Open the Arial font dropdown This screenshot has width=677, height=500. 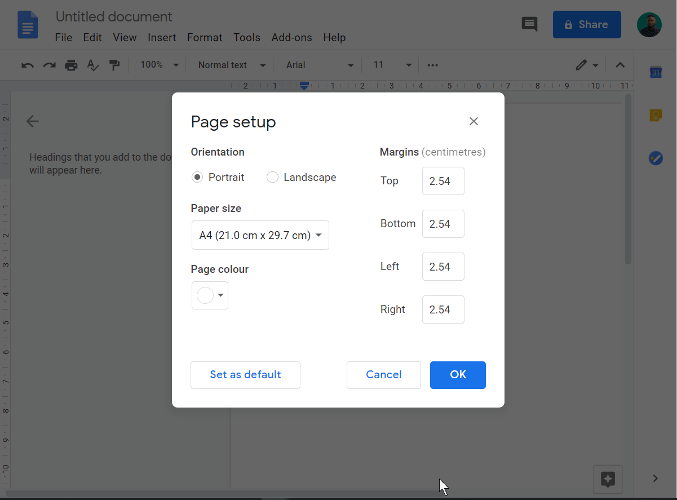click(x=320, y=65)
